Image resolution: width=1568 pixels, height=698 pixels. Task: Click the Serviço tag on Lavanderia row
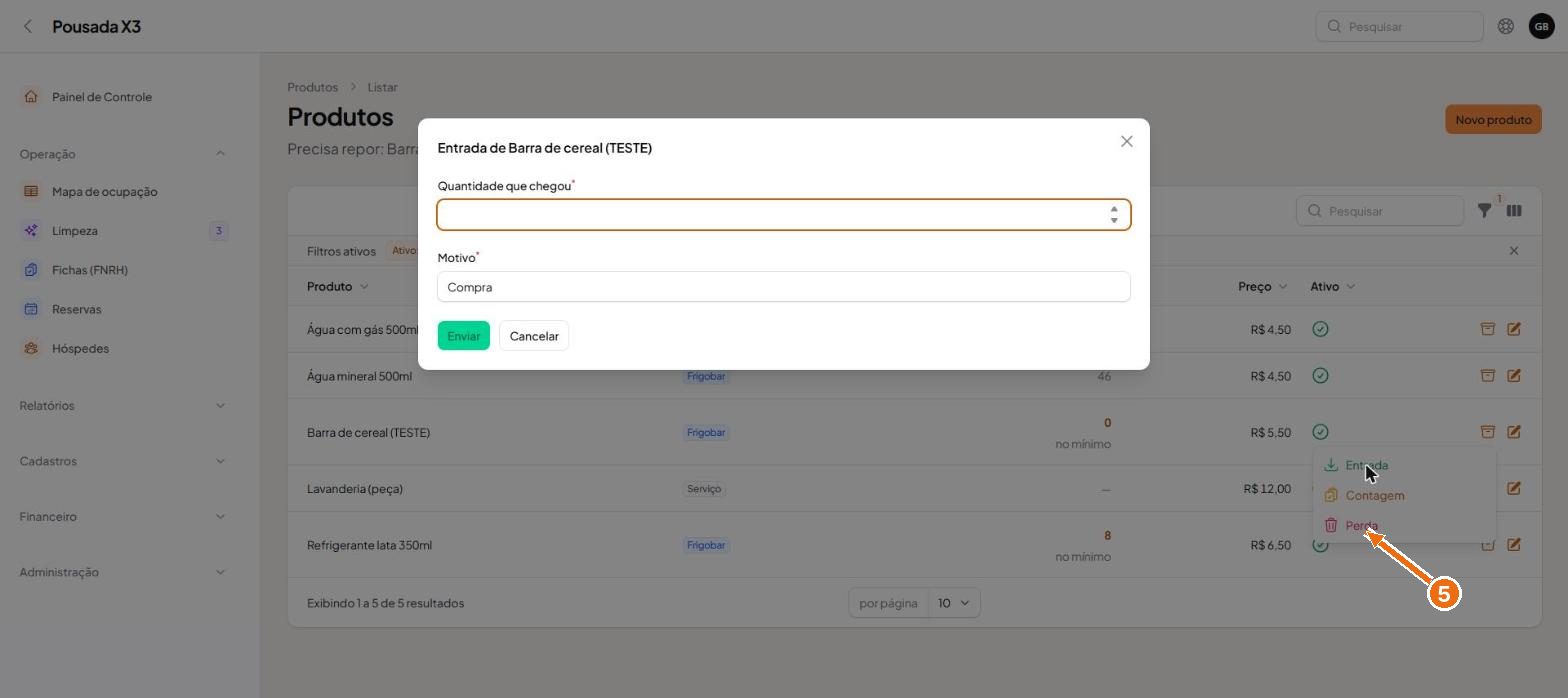click(704, 489)
